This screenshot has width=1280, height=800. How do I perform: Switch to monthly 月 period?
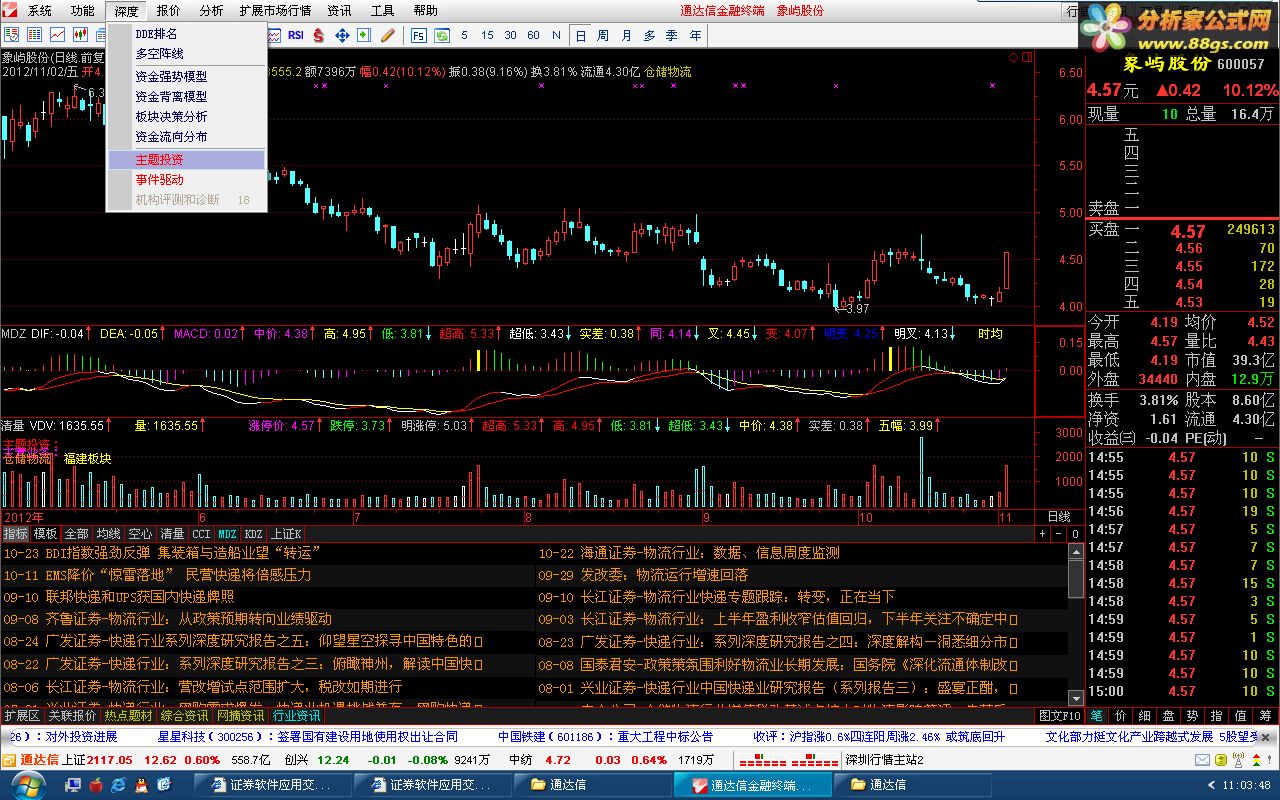[x=626, y=35]
